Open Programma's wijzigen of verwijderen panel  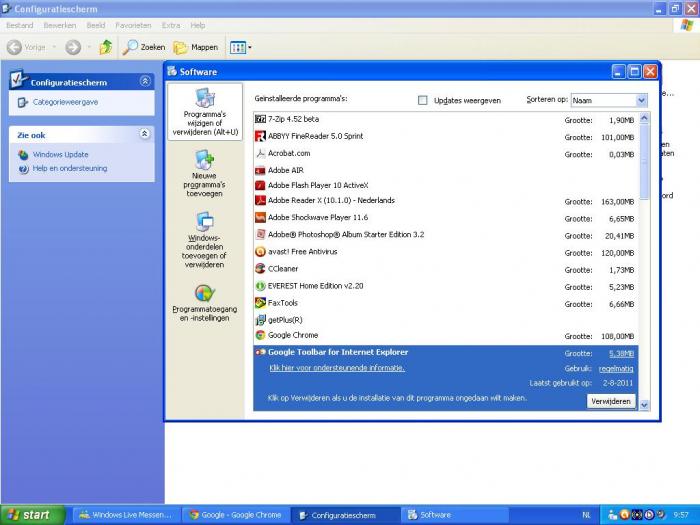pyautogui.click(x=205, y=112)
